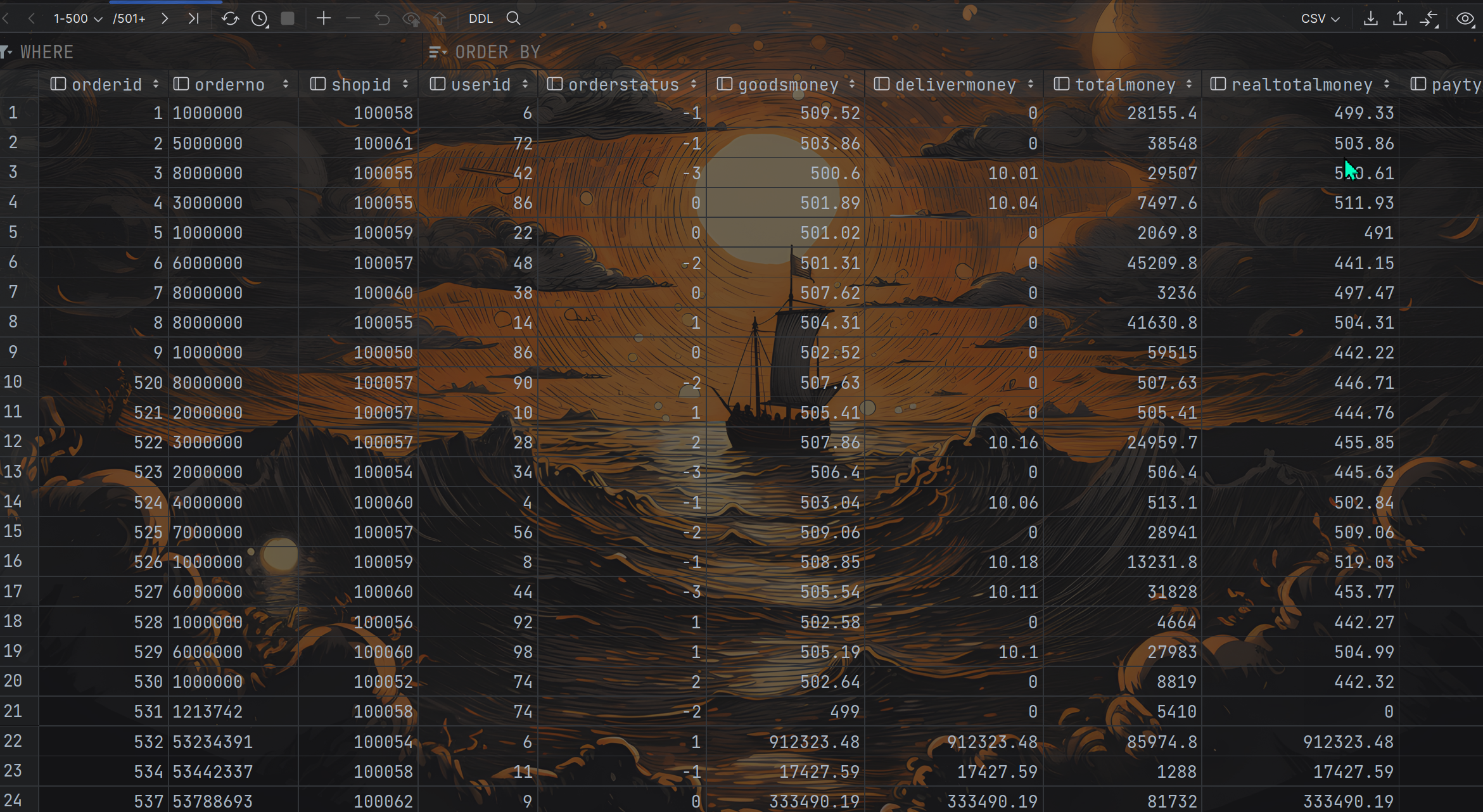1483x812 pixels.
Task: Preview pending changes
Action: click(x=412, y=19)
